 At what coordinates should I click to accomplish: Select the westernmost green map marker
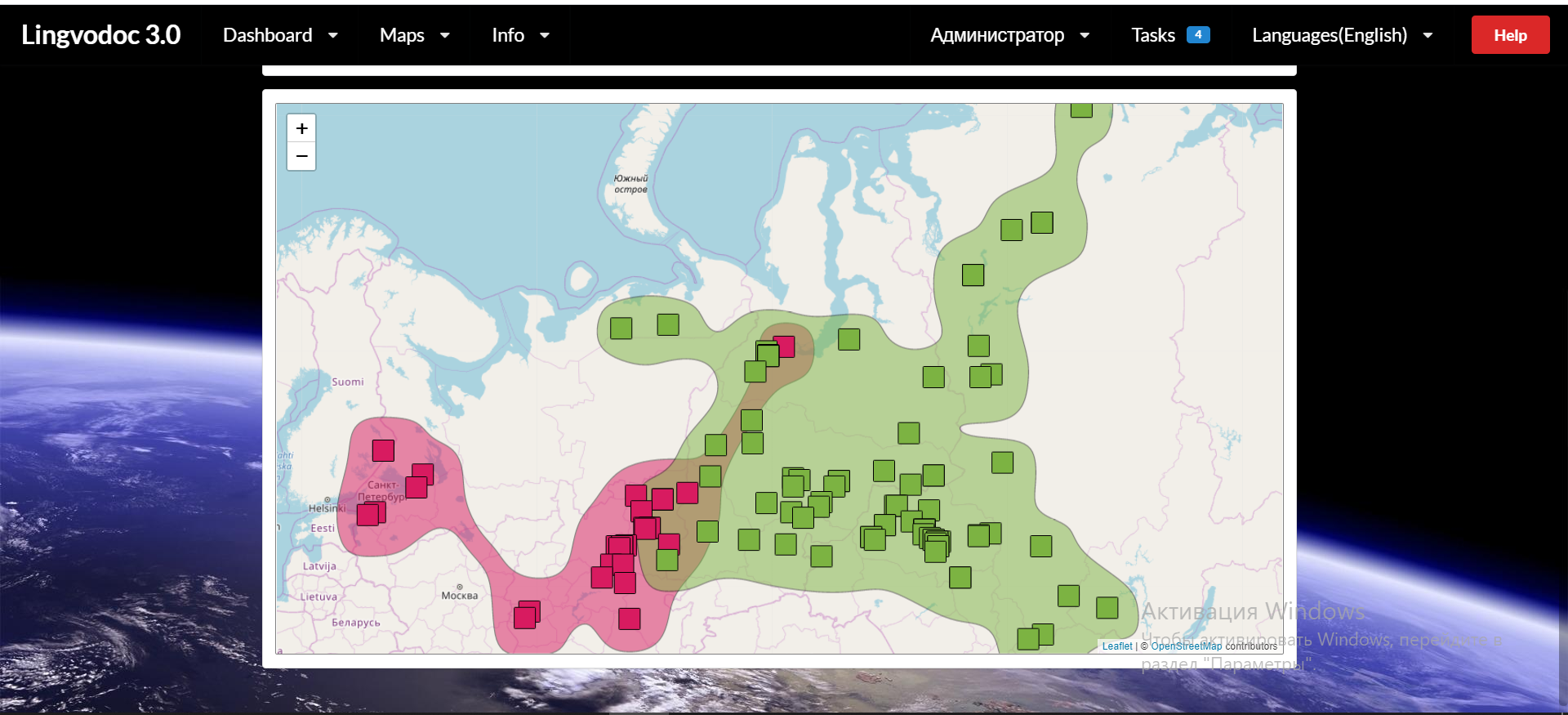pyautogui.click(x=621, y=328)
